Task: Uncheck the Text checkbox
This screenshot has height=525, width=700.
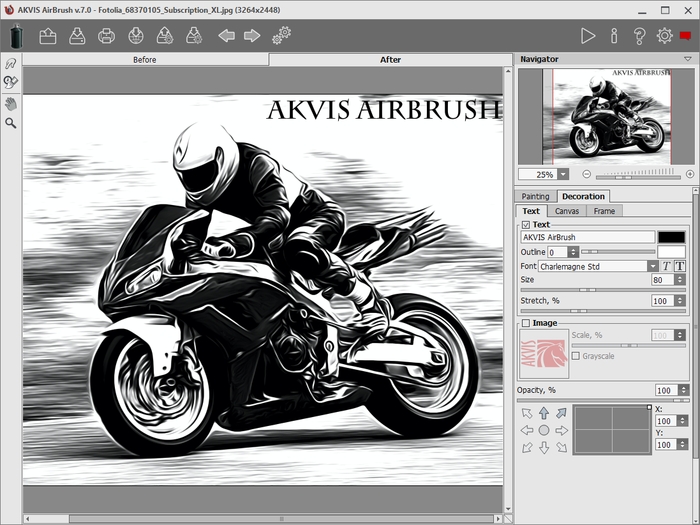Action: coord(526,225)
